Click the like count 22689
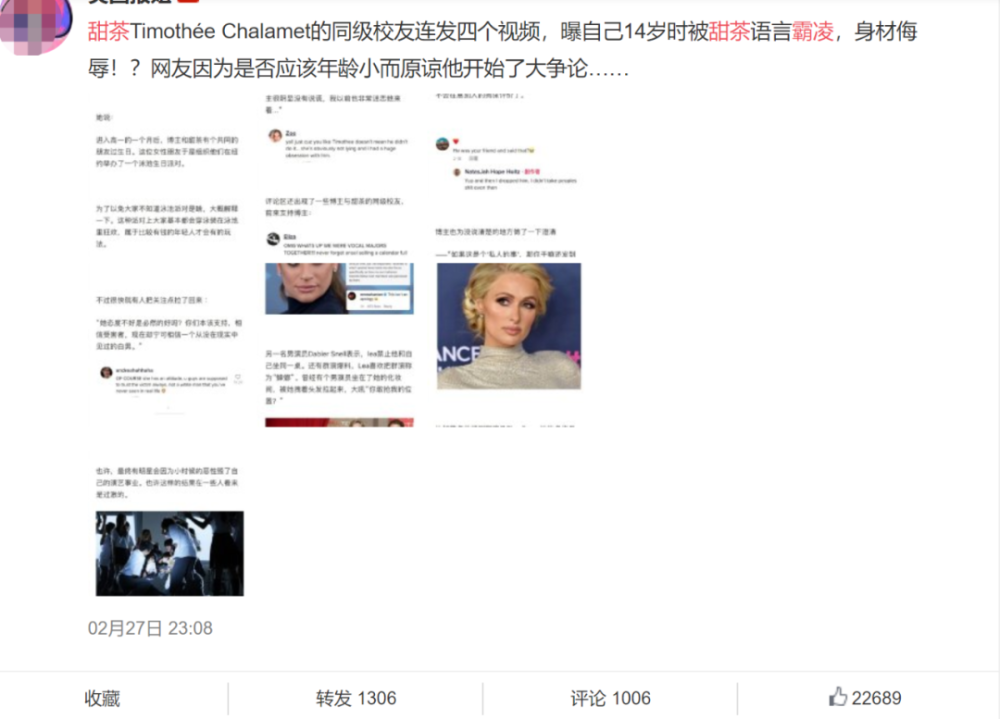 [876, 699]
